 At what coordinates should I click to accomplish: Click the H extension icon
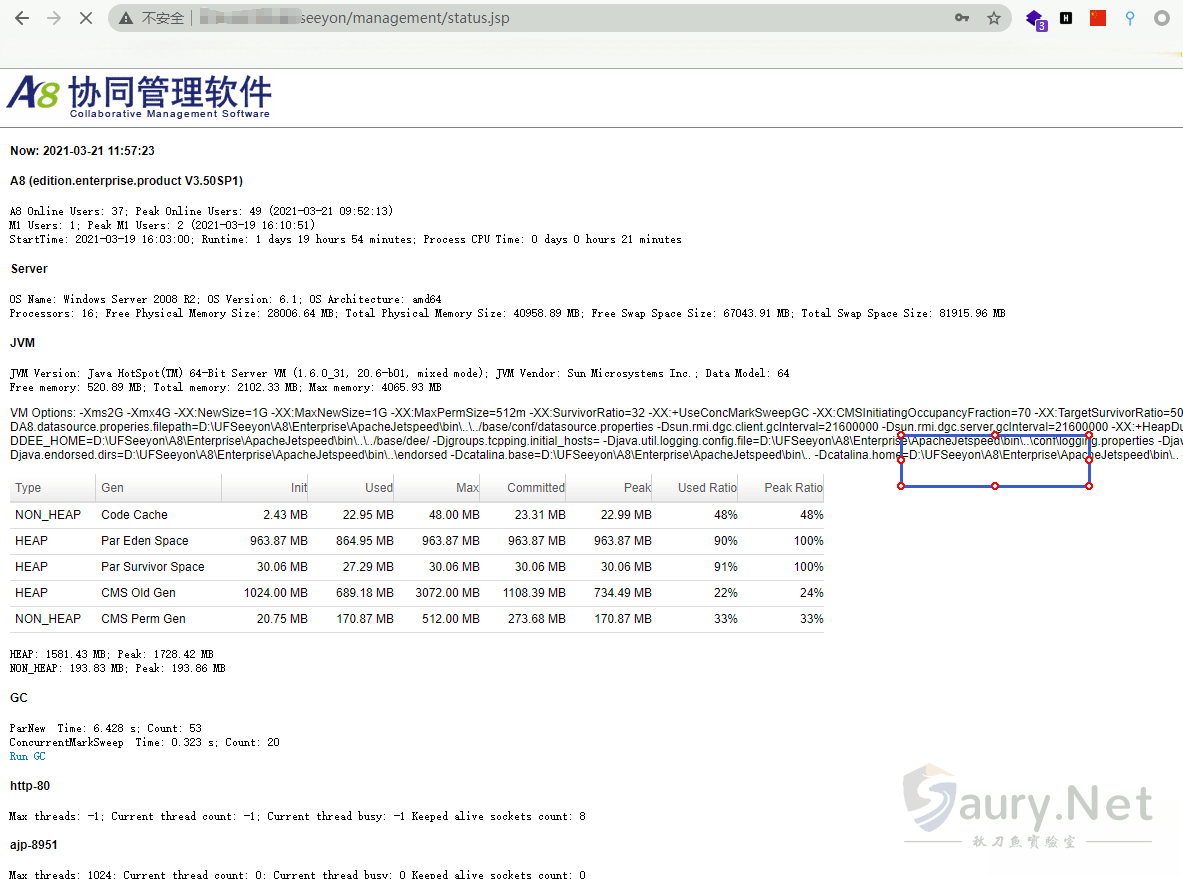click(x=1065, y=18)
